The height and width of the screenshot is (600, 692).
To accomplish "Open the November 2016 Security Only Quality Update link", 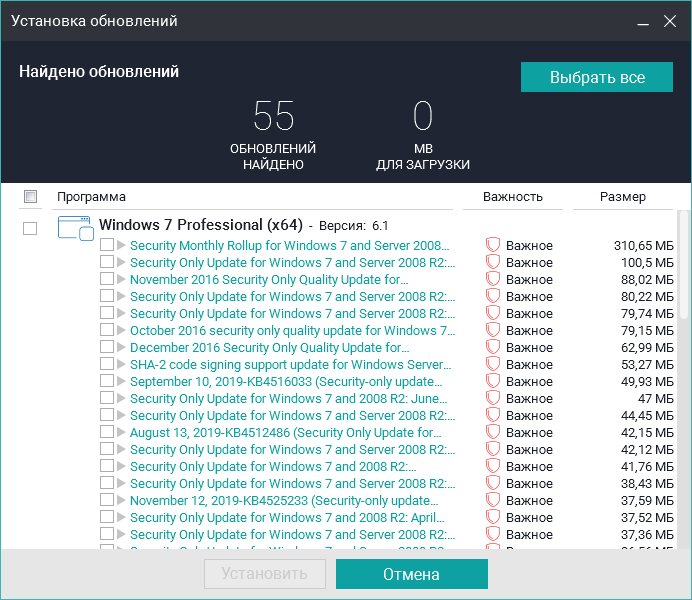I will pyautogui.click(x=269, y=279).
